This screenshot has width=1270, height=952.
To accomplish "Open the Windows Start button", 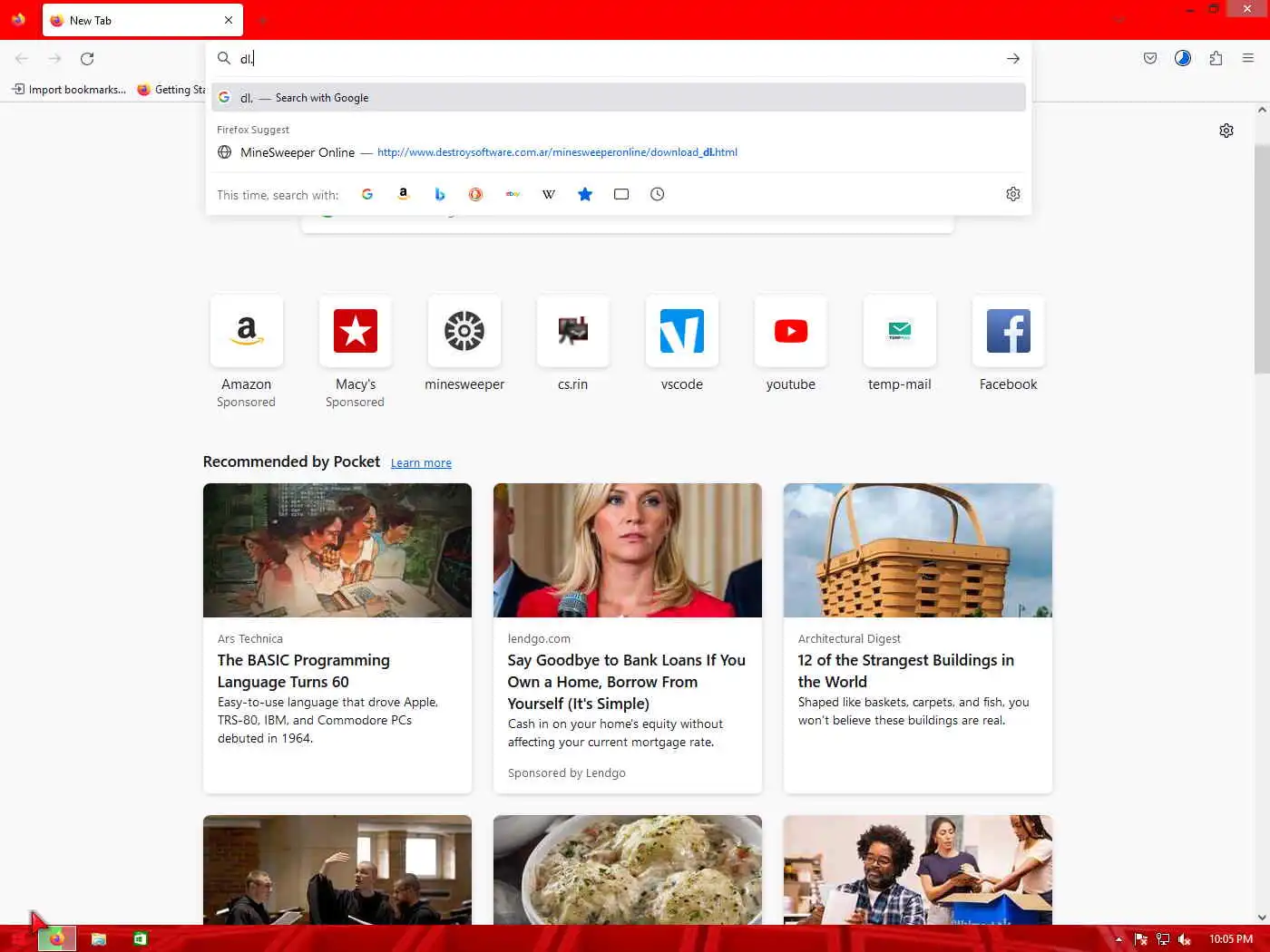I will click(18, 938).
